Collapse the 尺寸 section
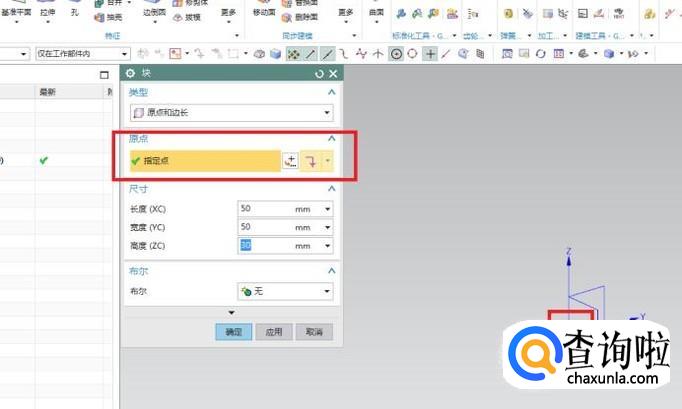The image size is (682, 409). (x=331, y=189)
